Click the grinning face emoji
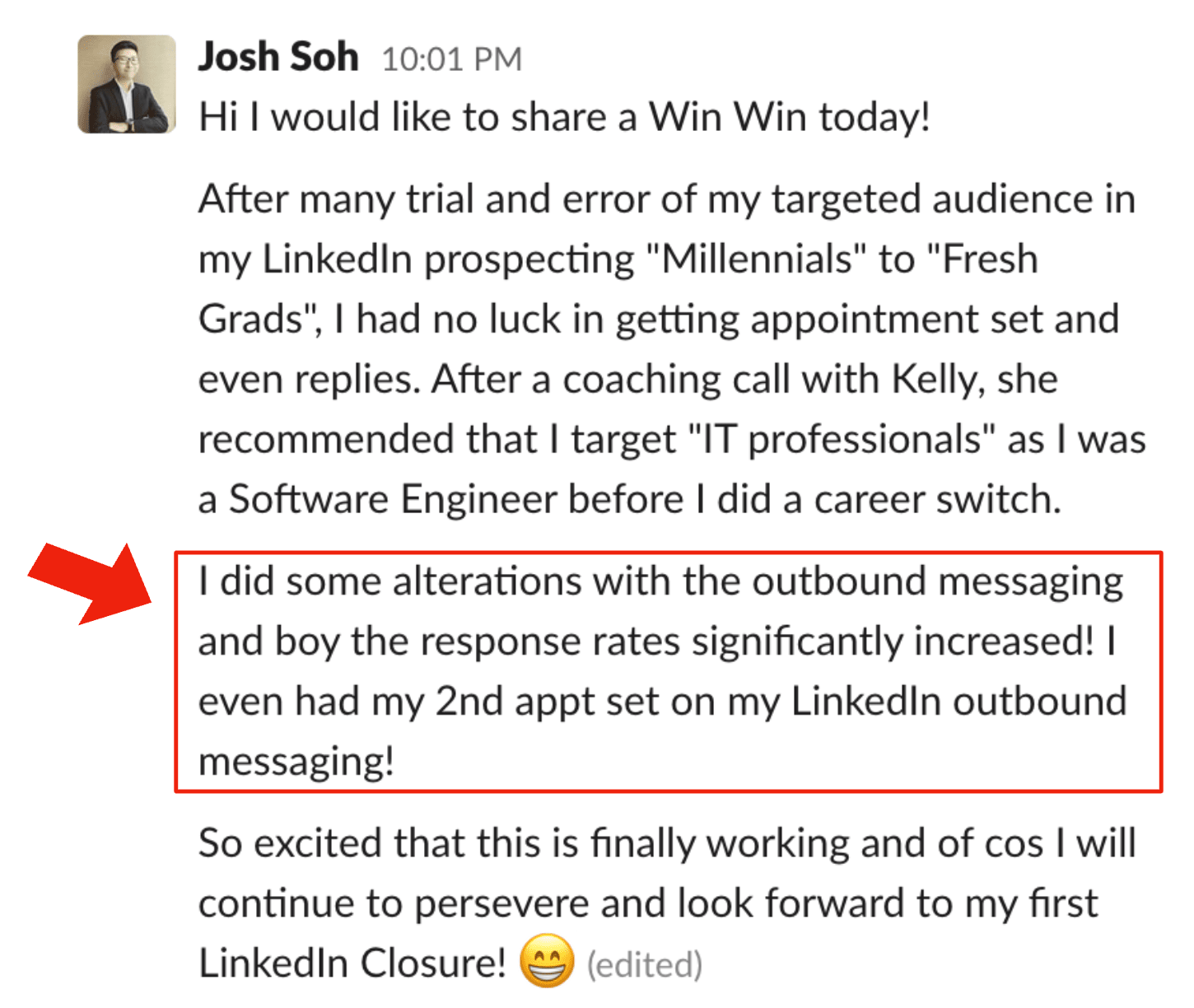The height and width of the screenshot is (1008, 1194). [x=547, y=960]
